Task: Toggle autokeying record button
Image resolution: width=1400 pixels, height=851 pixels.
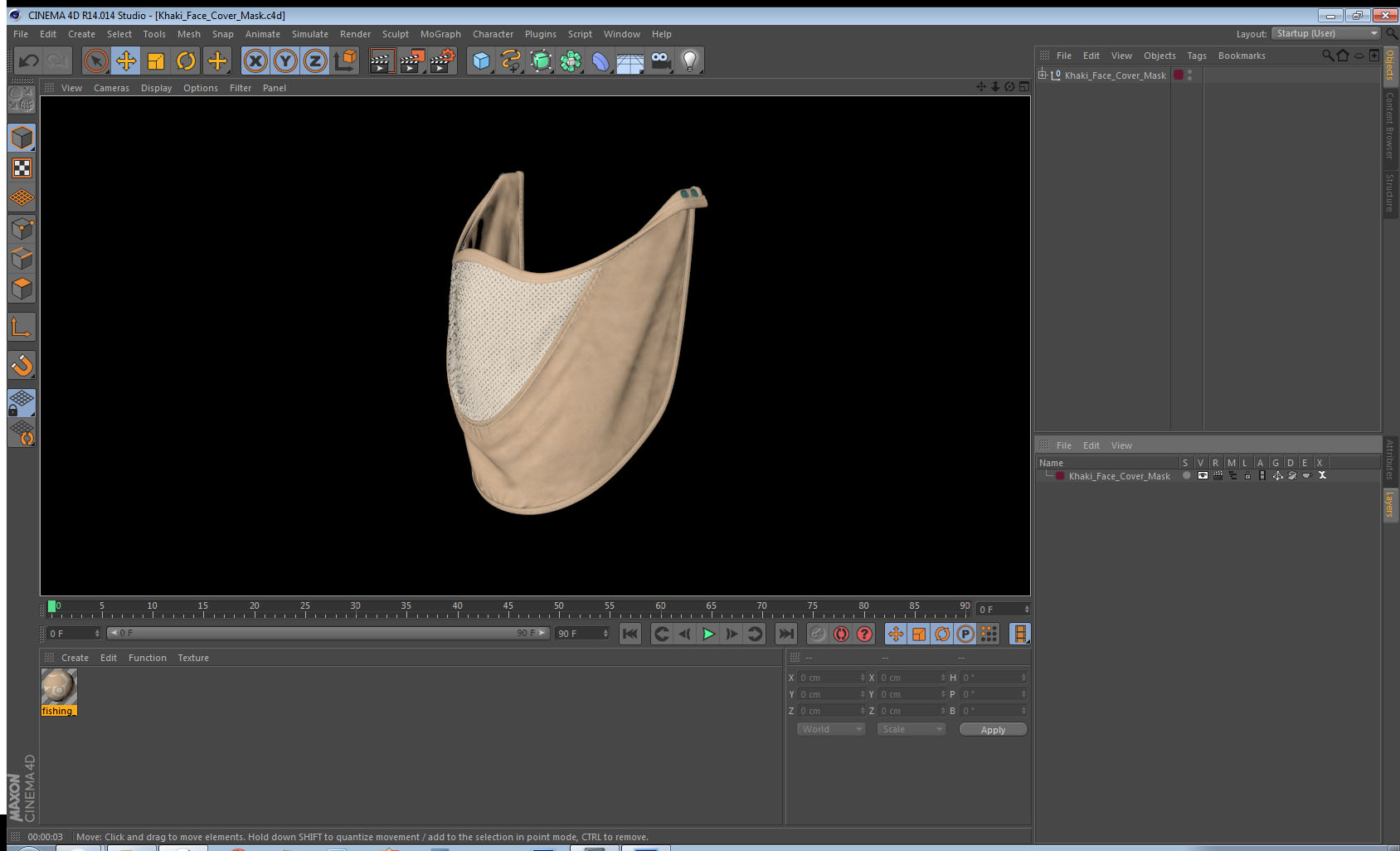Action: (x=841, y=634)
